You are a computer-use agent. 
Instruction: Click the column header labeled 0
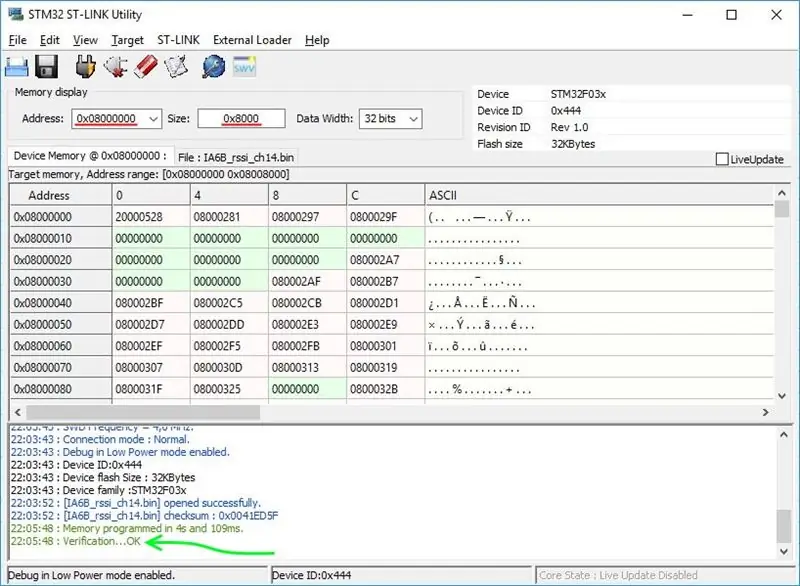coord(151,195)
